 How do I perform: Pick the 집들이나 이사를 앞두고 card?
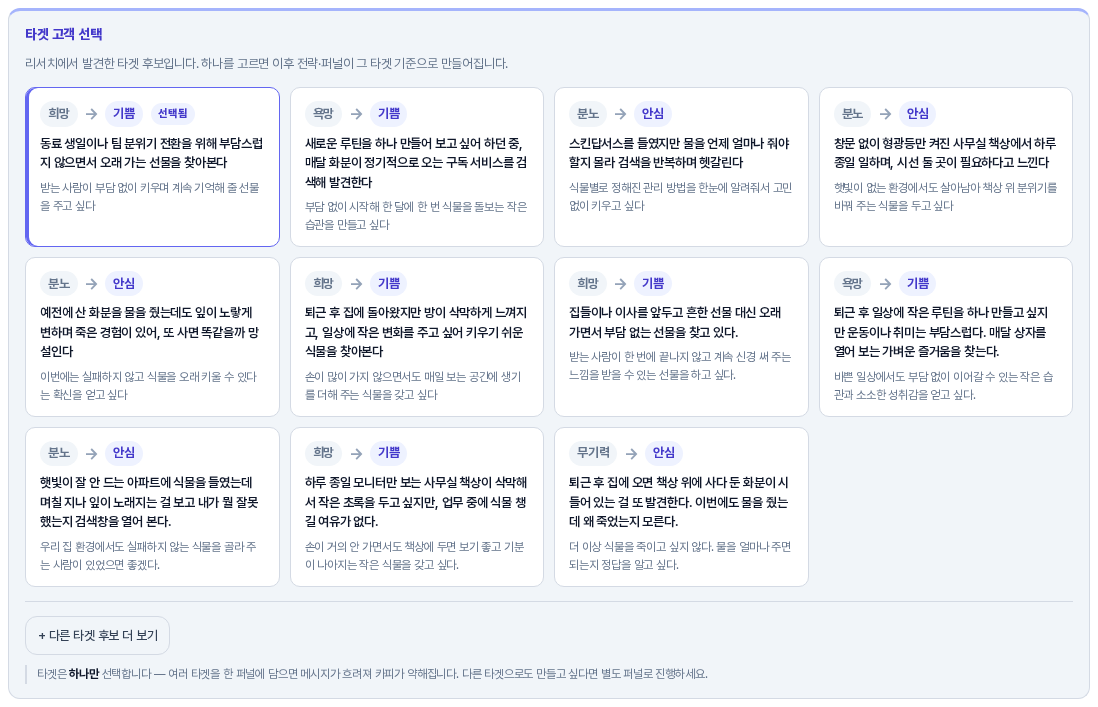[x=681, y=337]
